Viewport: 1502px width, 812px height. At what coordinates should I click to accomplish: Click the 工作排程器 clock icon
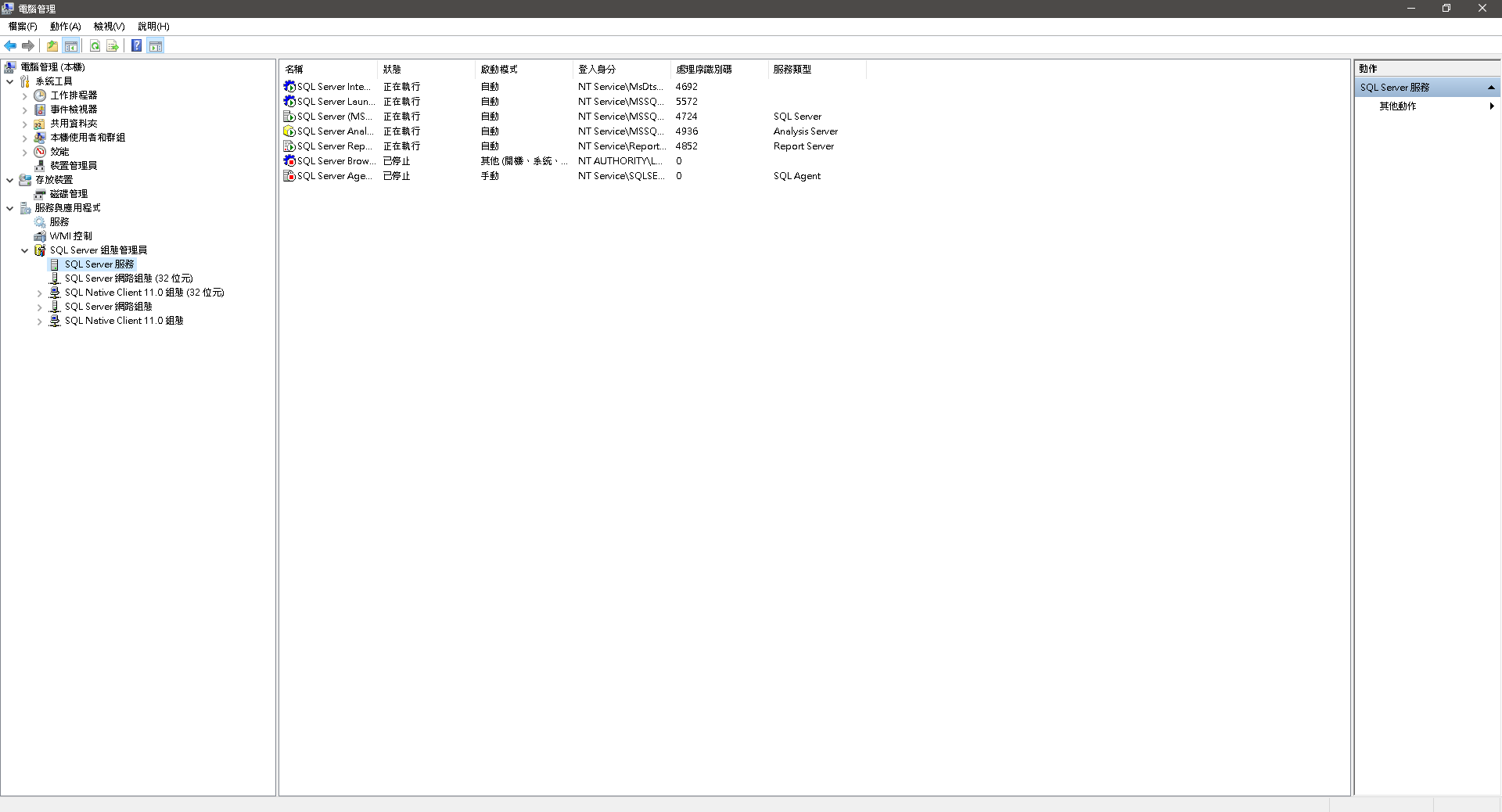coord(40,95)
